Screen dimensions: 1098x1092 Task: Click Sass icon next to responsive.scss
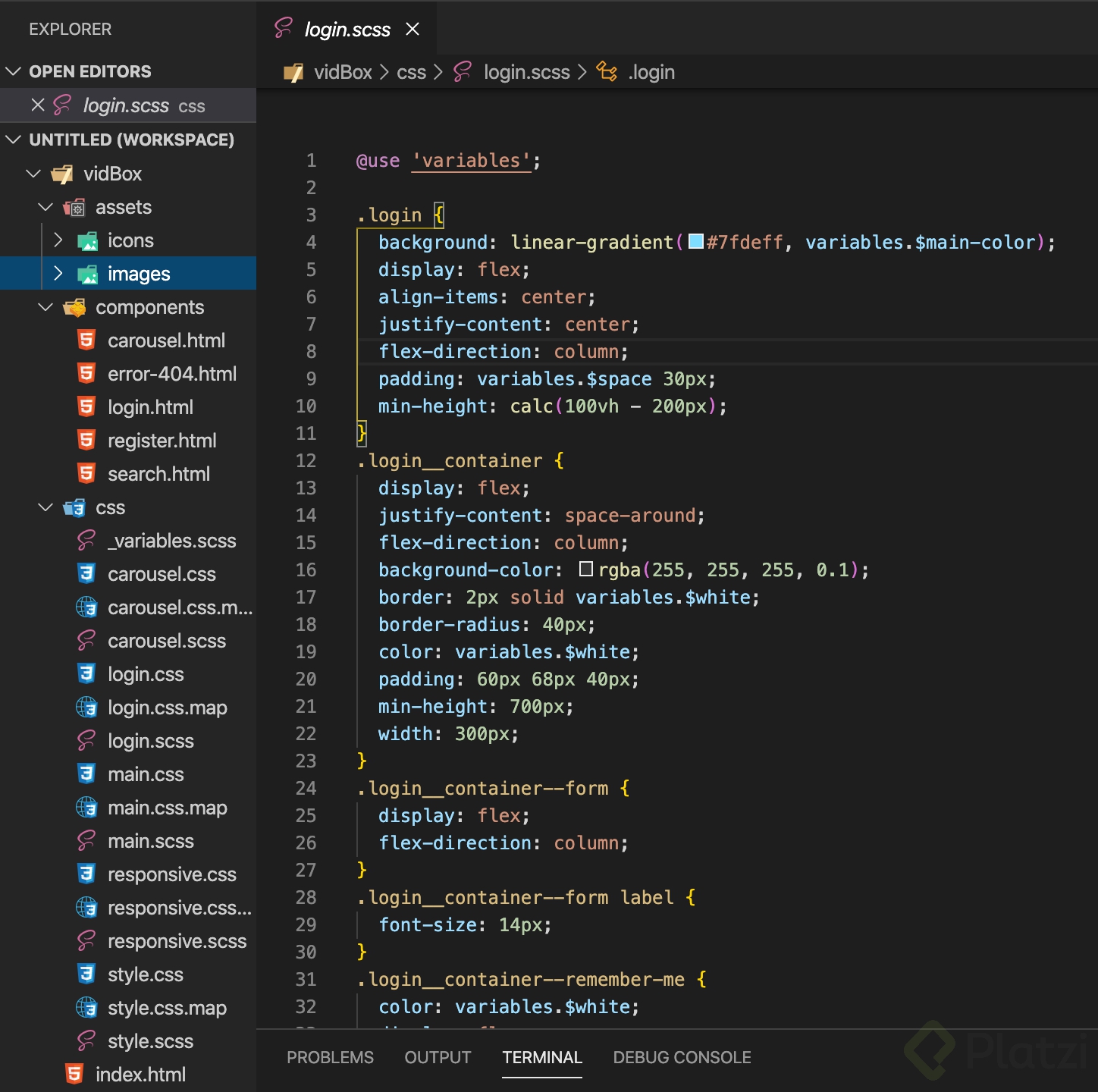[x=86, y=941]
